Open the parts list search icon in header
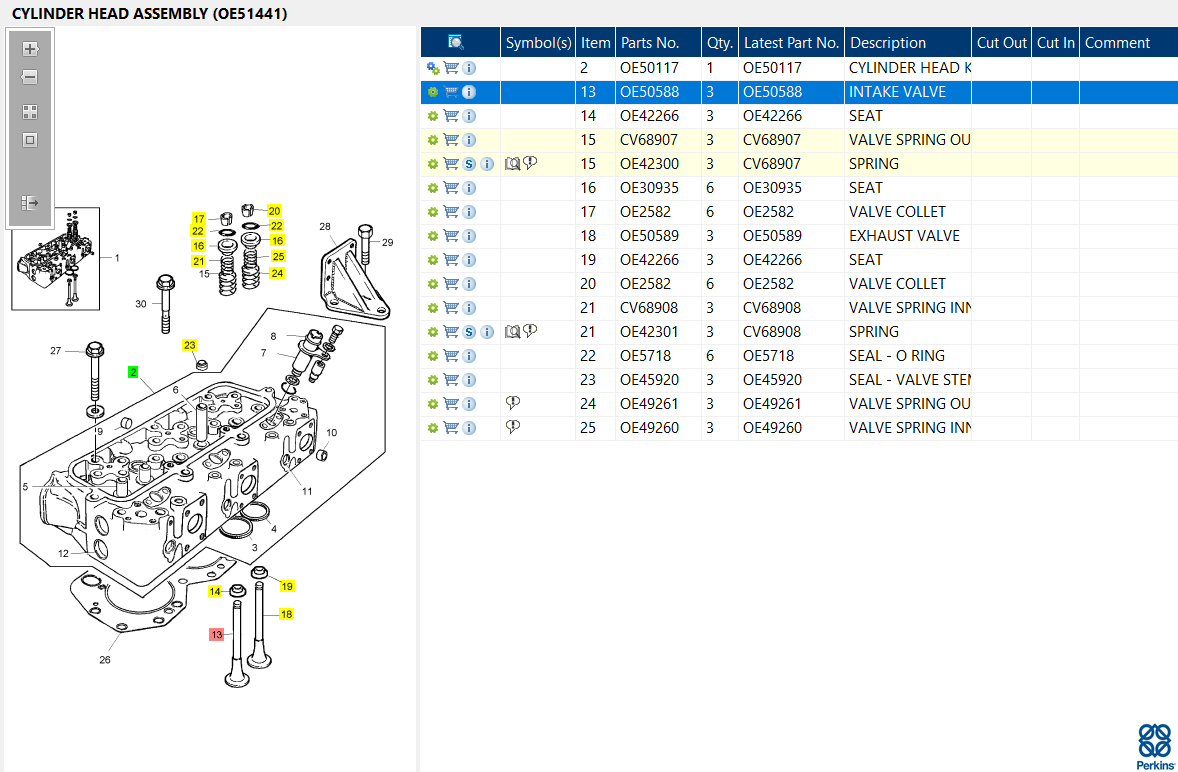 456,42
